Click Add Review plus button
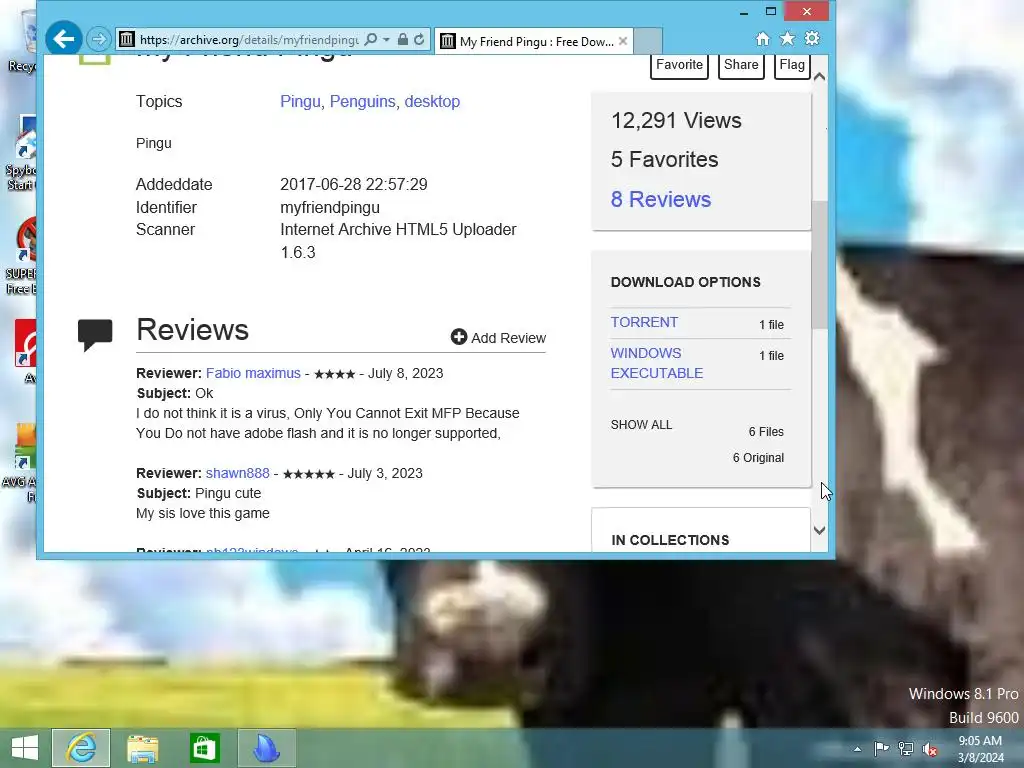 (x=498, y=338)
